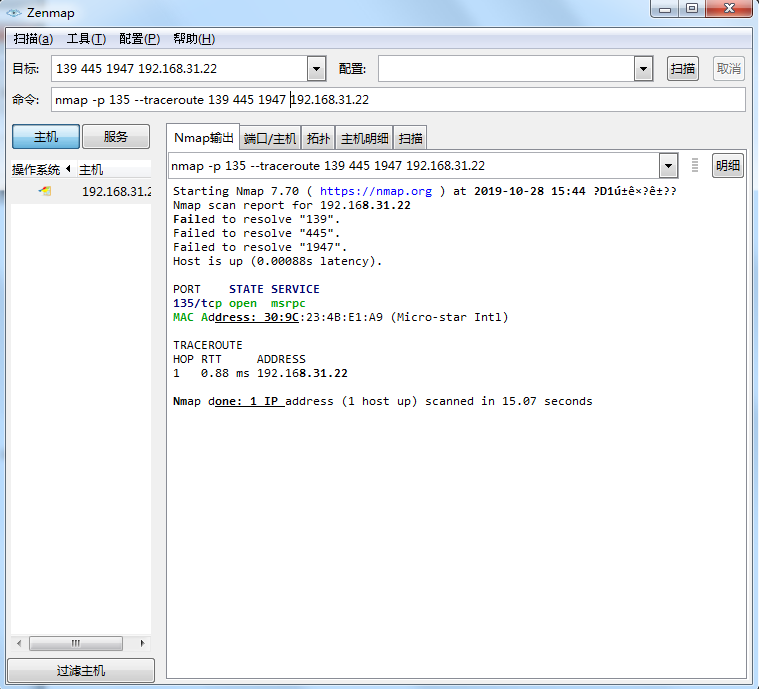Click the 扫描 scan button

tap(683, 69)
